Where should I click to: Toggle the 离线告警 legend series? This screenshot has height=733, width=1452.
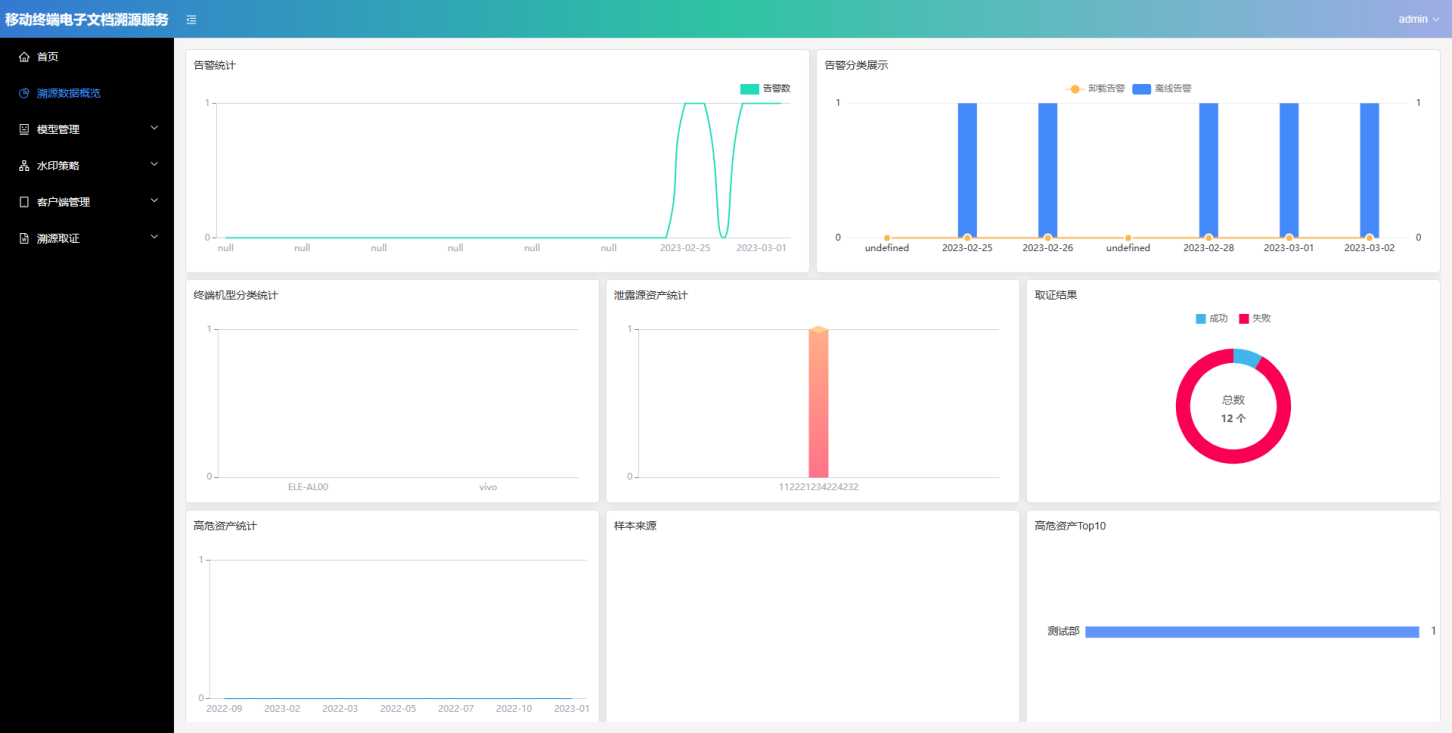1162,88
